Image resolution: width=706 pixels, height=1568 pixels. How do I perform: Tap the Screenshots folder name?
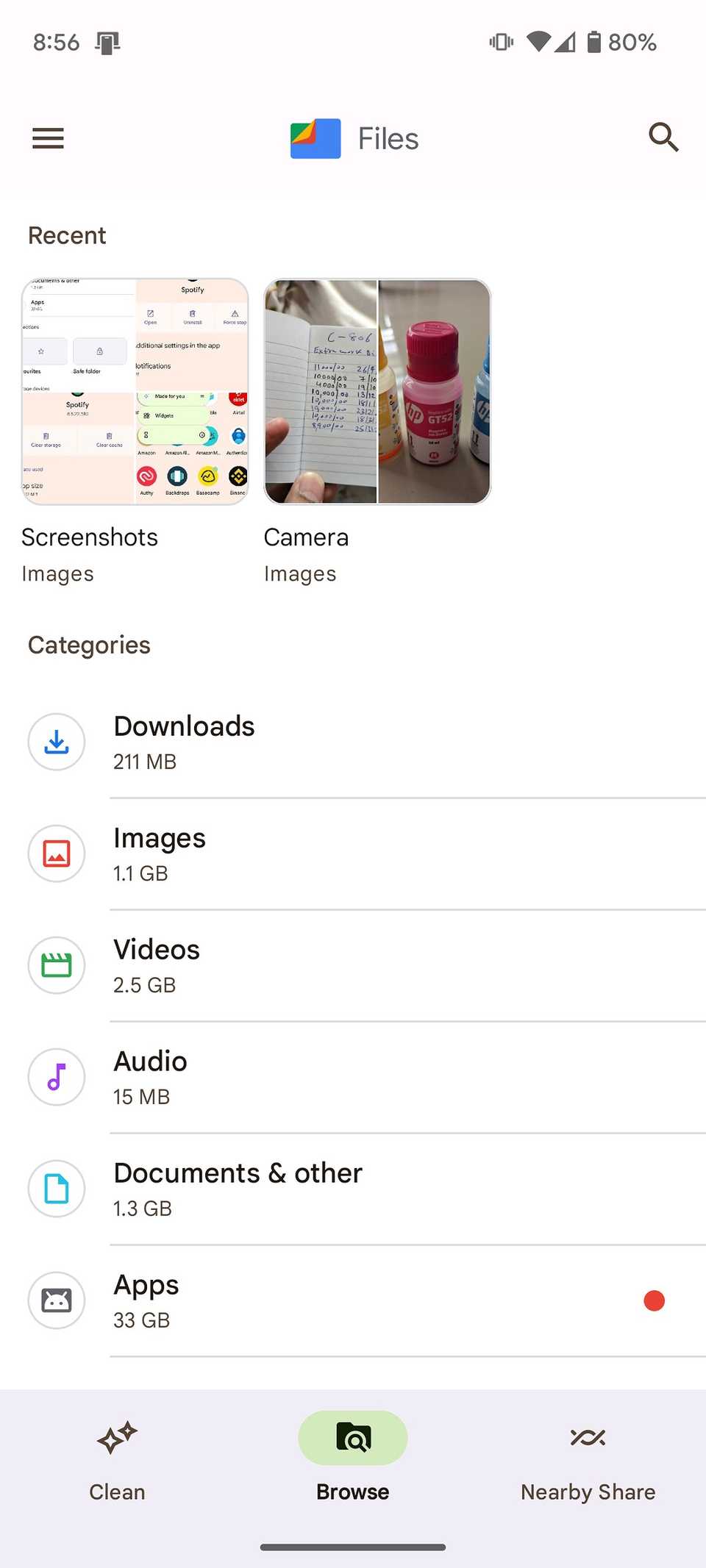coord(90,537)
